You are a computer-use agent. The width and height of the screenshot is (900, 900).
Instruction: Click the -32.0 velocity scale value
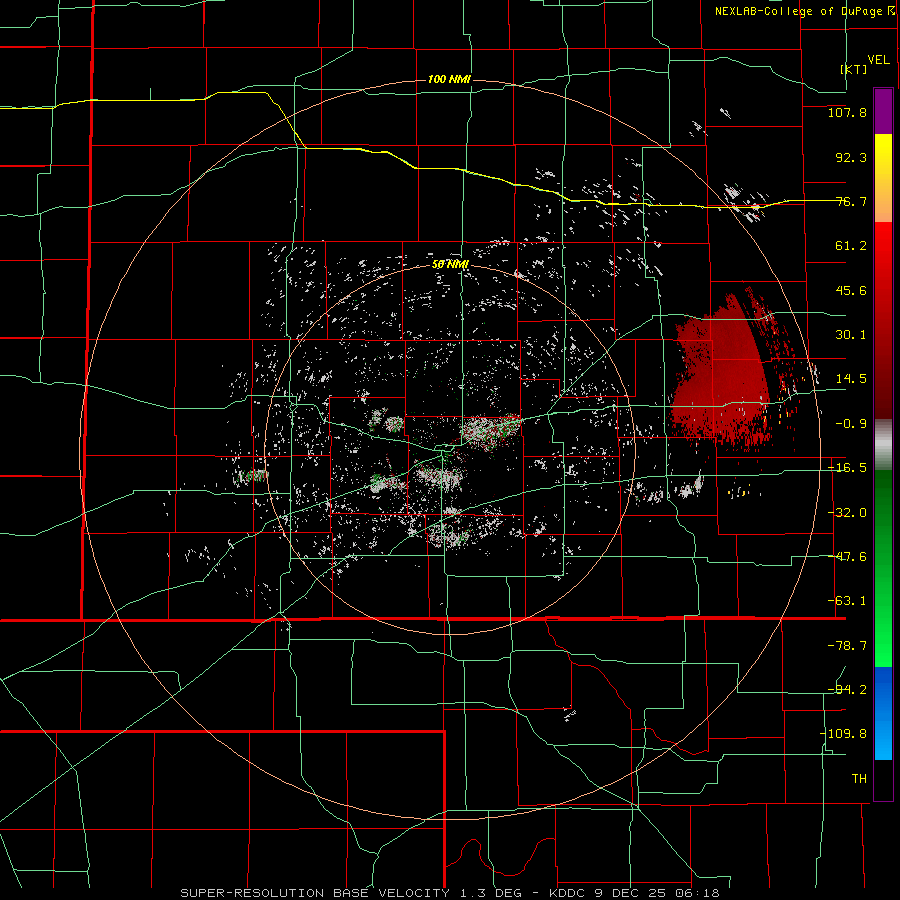[x=847, y=512]
